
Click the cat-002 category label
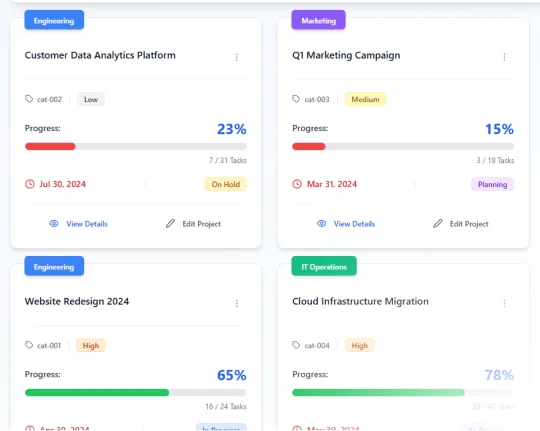(x=49, y=100)
